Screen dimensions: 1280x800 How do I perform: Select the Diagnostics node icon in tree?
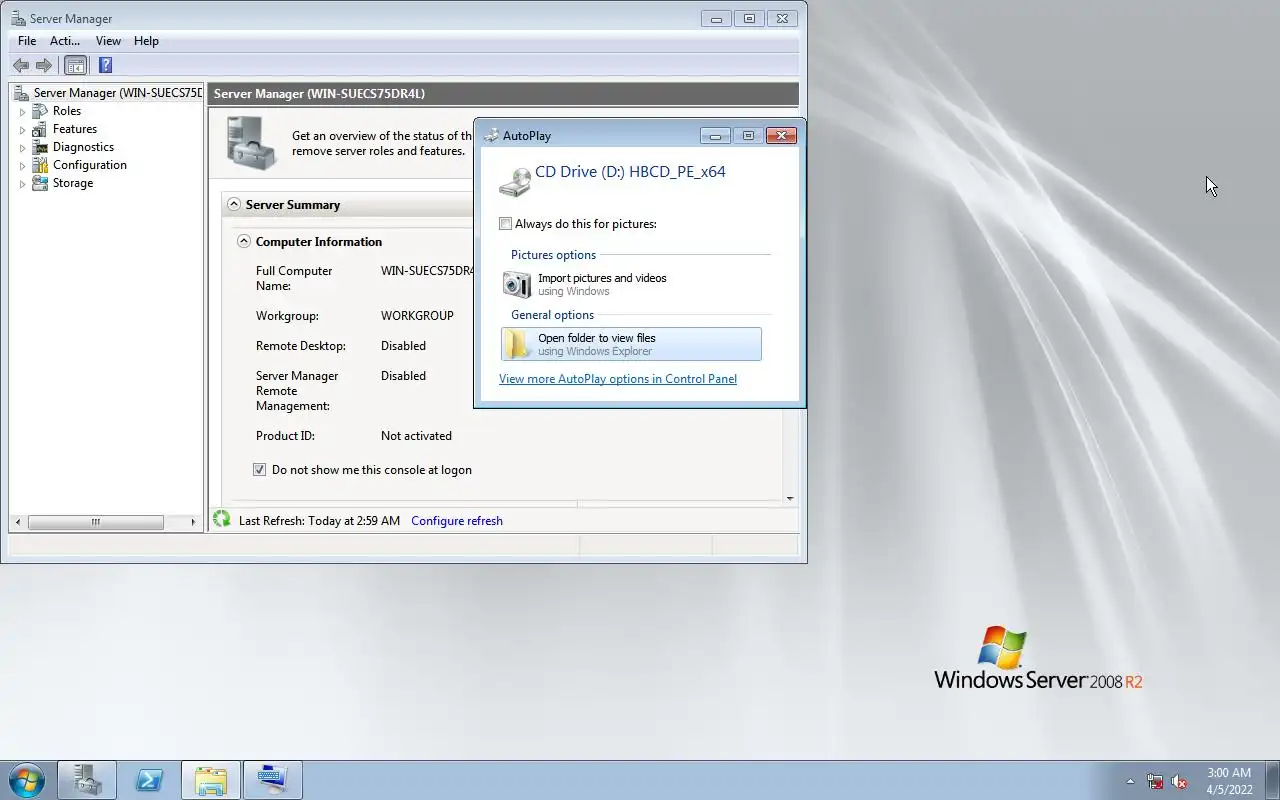click(40, 147)
